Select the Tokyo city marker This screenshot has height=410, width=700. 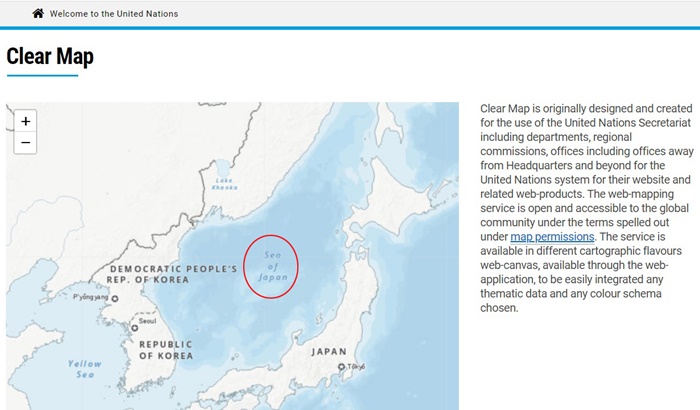coord(342,367)
